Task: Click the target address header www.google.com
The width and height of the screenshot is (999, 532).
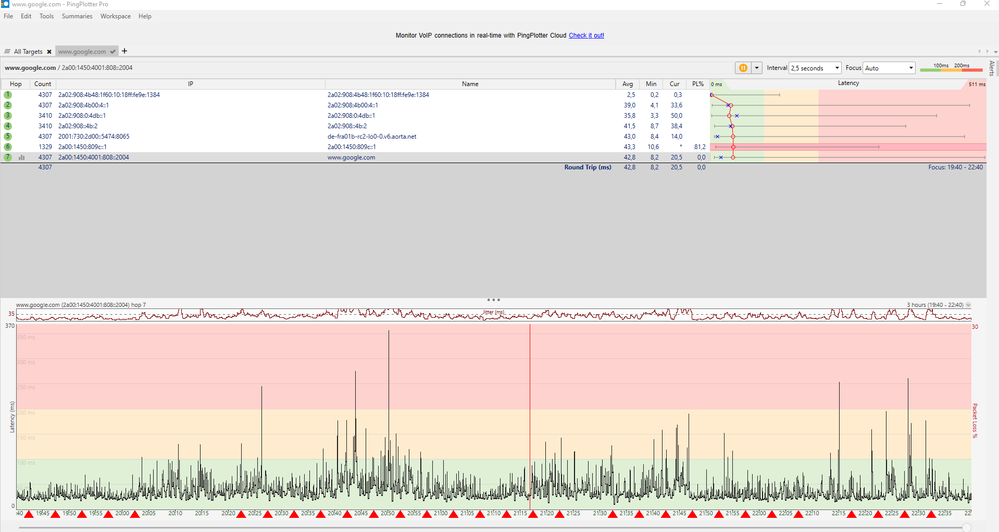Action: point(31,68)
